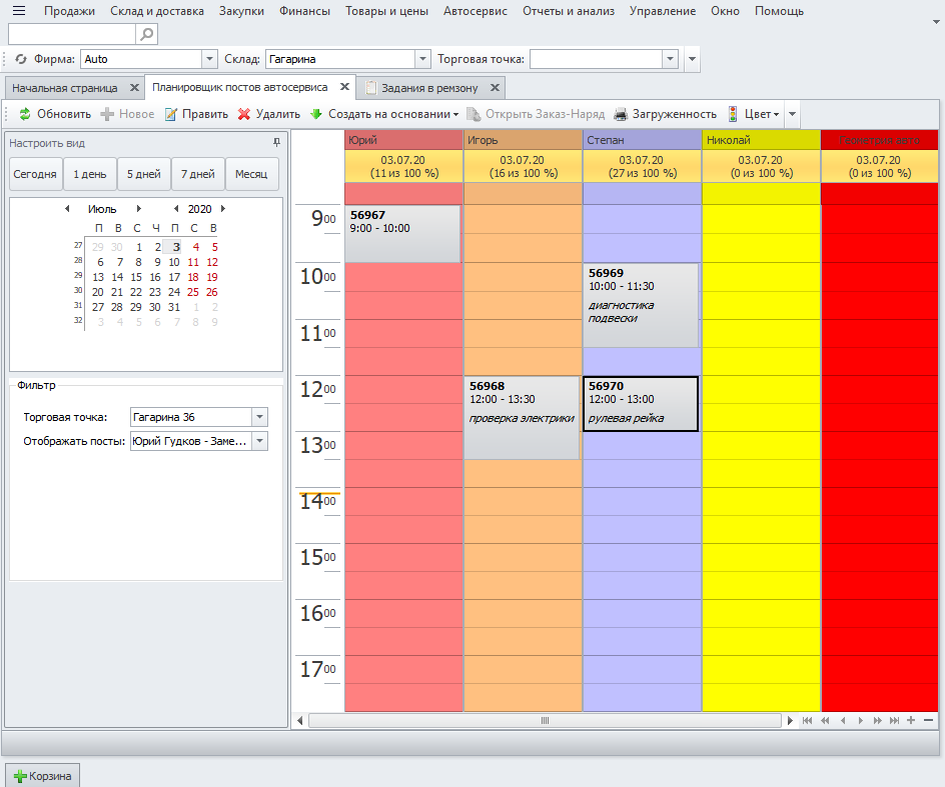Click Новое plus toolbar item
The image size is (945, 787).
coord(127,114)
